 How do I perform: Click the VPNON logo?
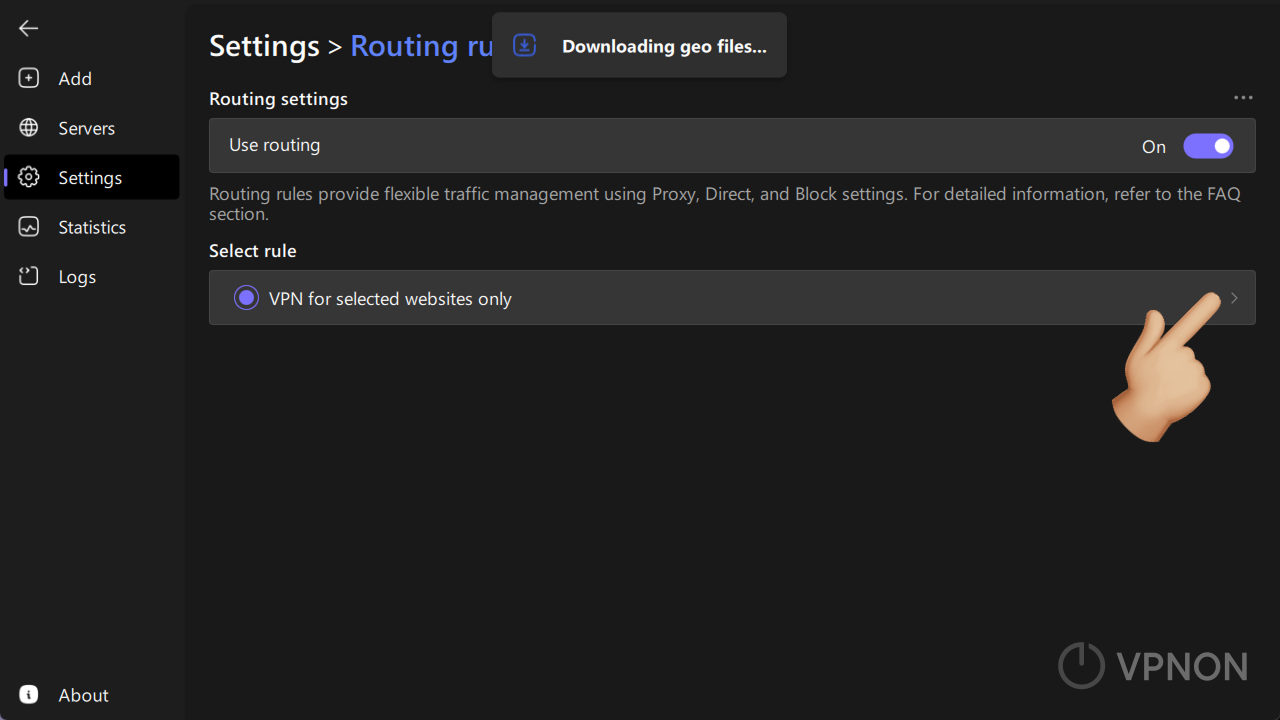pyautogui.click(x=1152, y=665)
